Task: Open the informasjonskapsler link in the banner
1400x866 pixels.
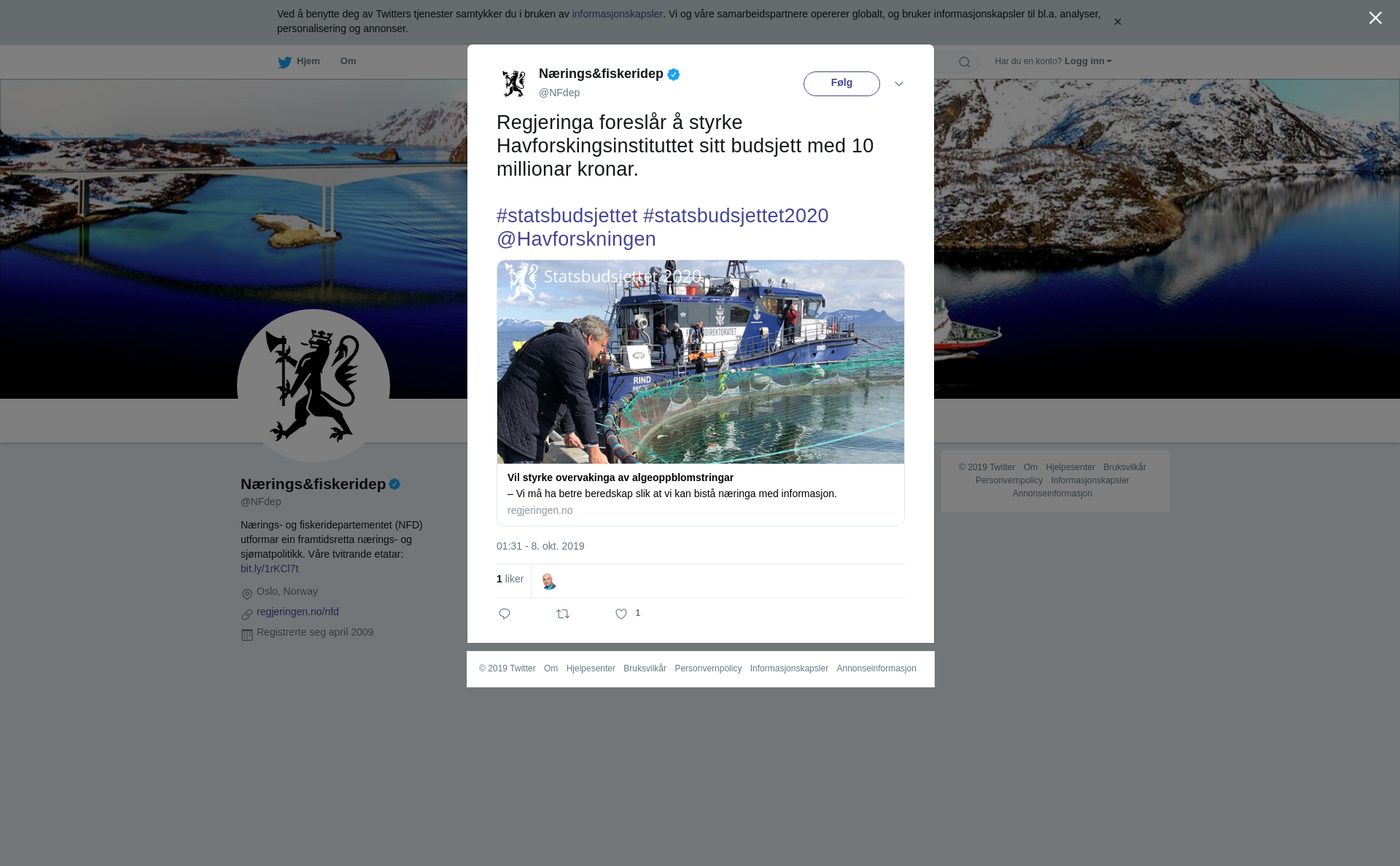Action: (617, 14)
